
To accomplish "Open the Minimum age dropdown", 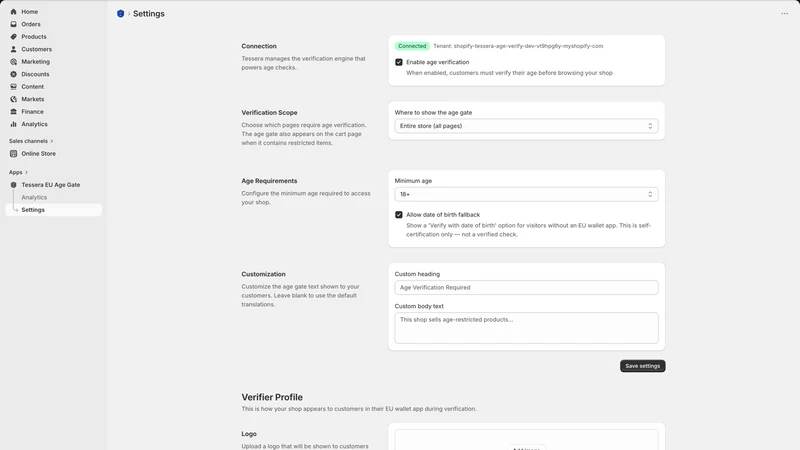I will tap(526, 194).
